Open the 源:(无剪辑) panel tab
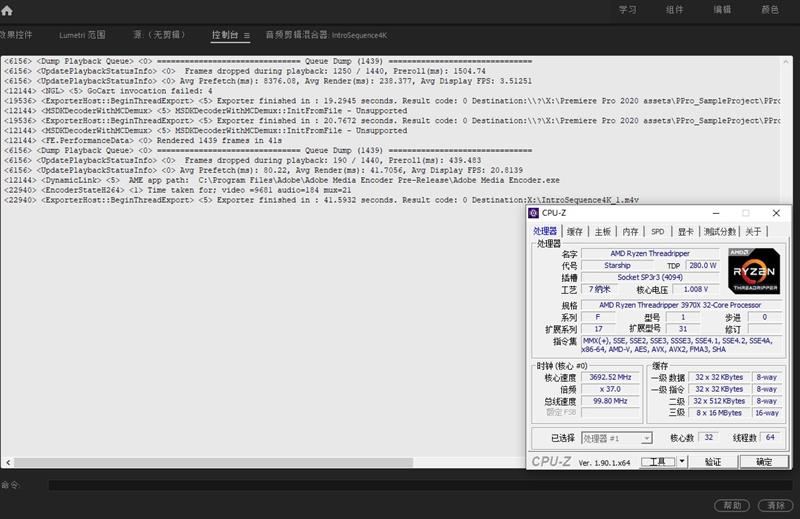The width and height of the screenshot is (800, 519). 159,35
